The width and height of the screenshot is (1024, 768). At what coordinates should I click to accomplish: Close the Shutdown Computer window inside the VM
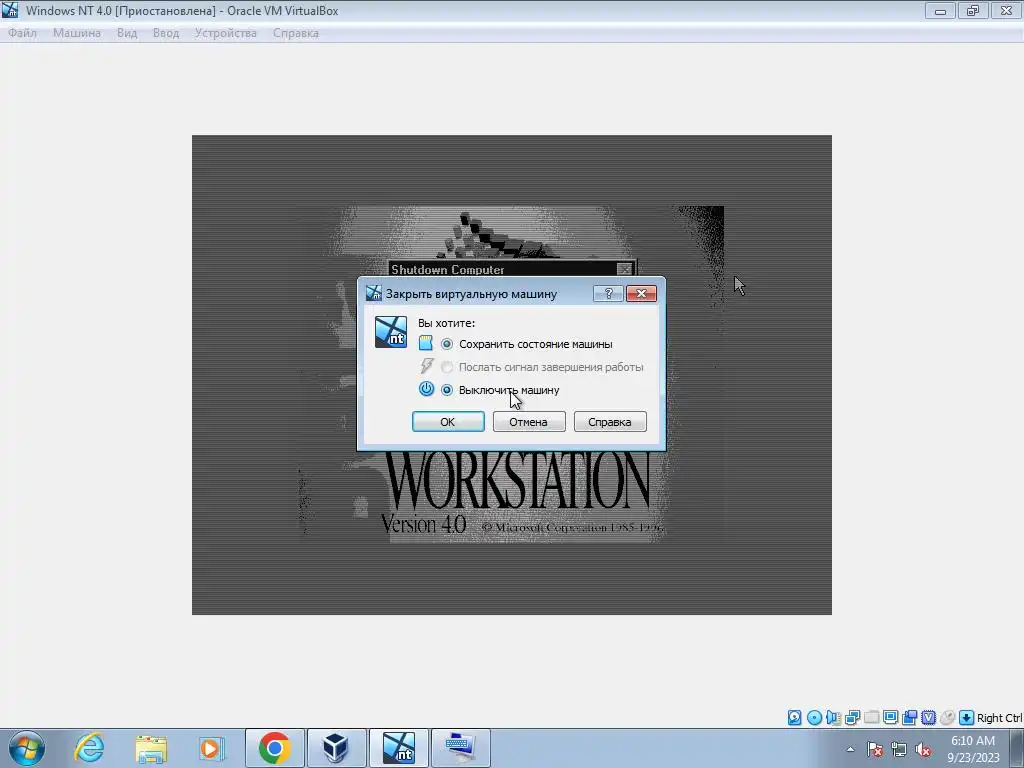pyautogui.click(x=624, y=269)
